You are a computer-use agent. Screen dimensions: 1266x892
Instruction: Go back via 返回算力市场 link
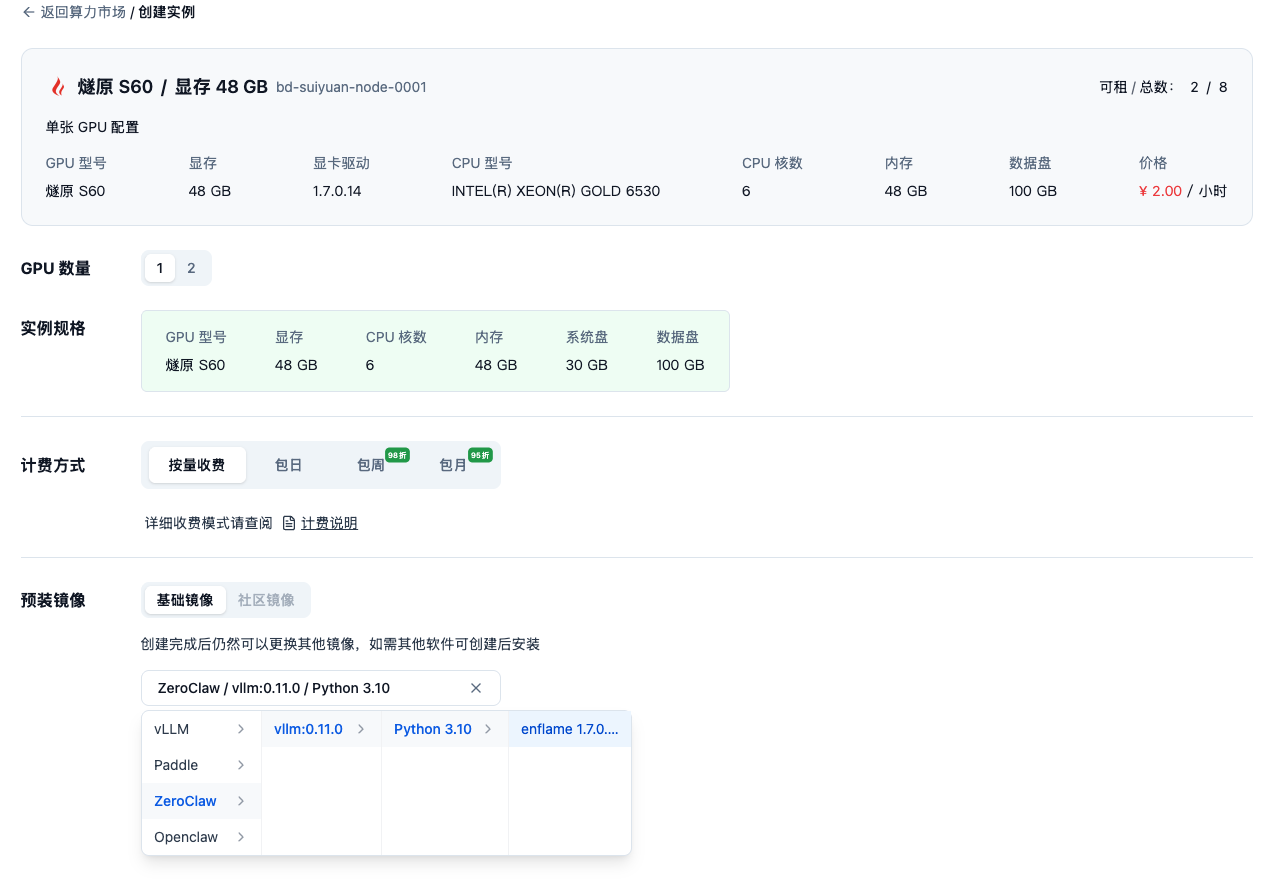(83, 12)
